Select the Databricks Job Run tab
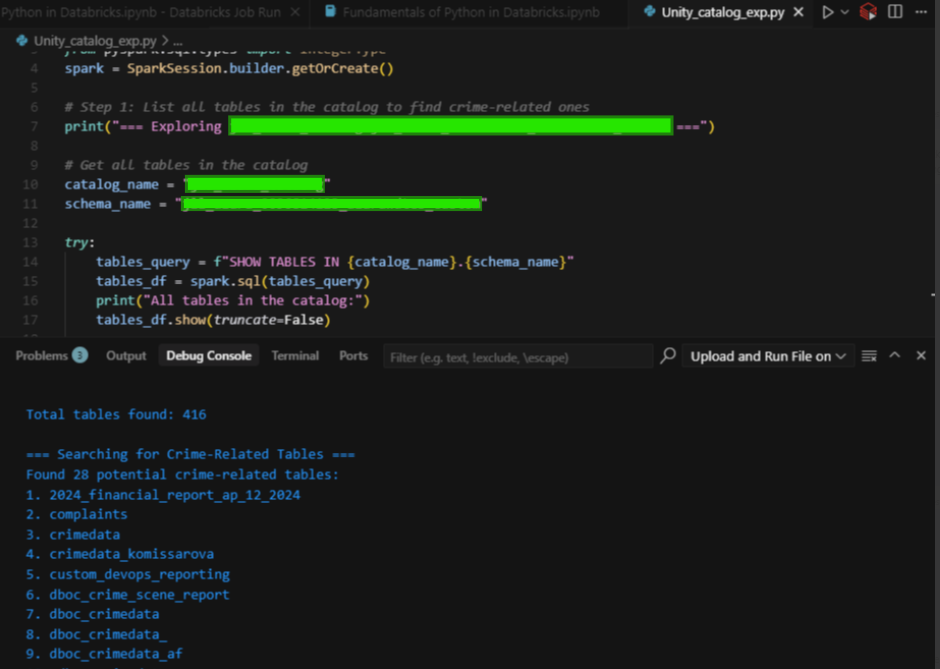940x669 pixels. (141, 12)
